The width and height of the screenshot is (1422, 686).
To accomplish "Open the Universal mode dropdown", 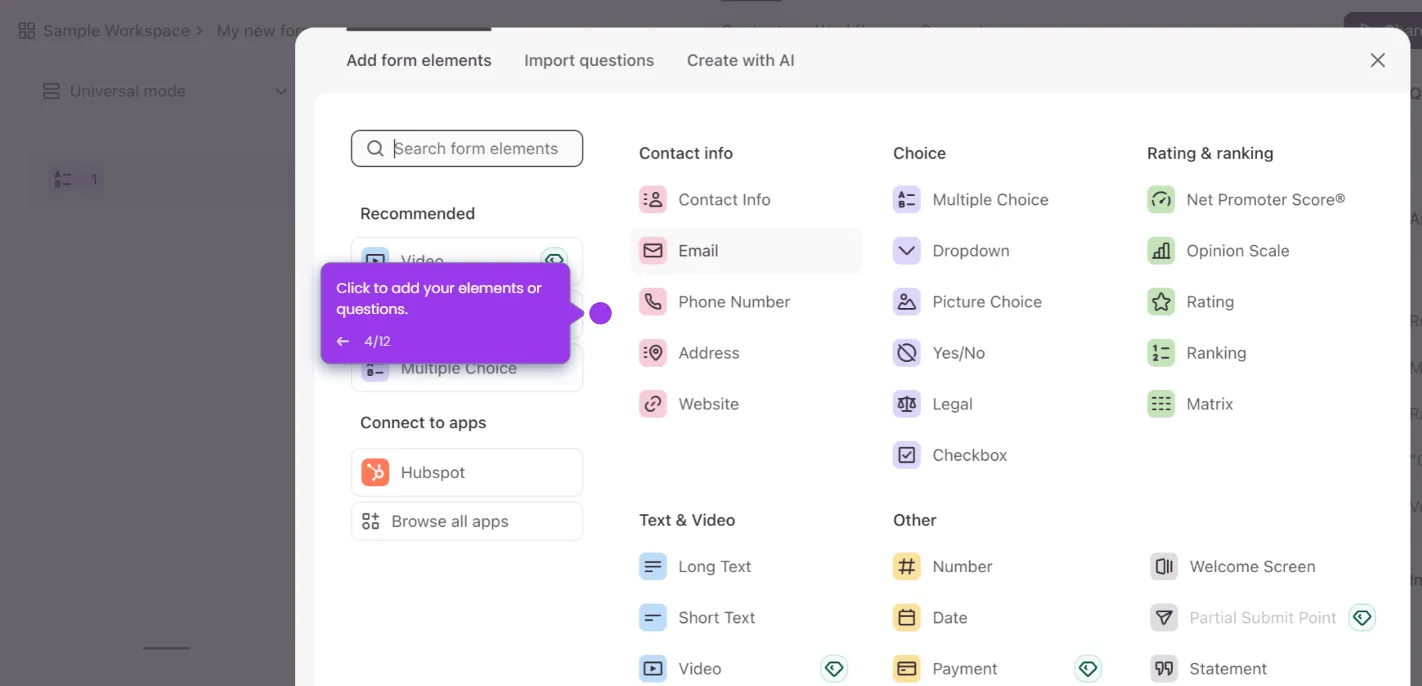I will coord(165,91).
